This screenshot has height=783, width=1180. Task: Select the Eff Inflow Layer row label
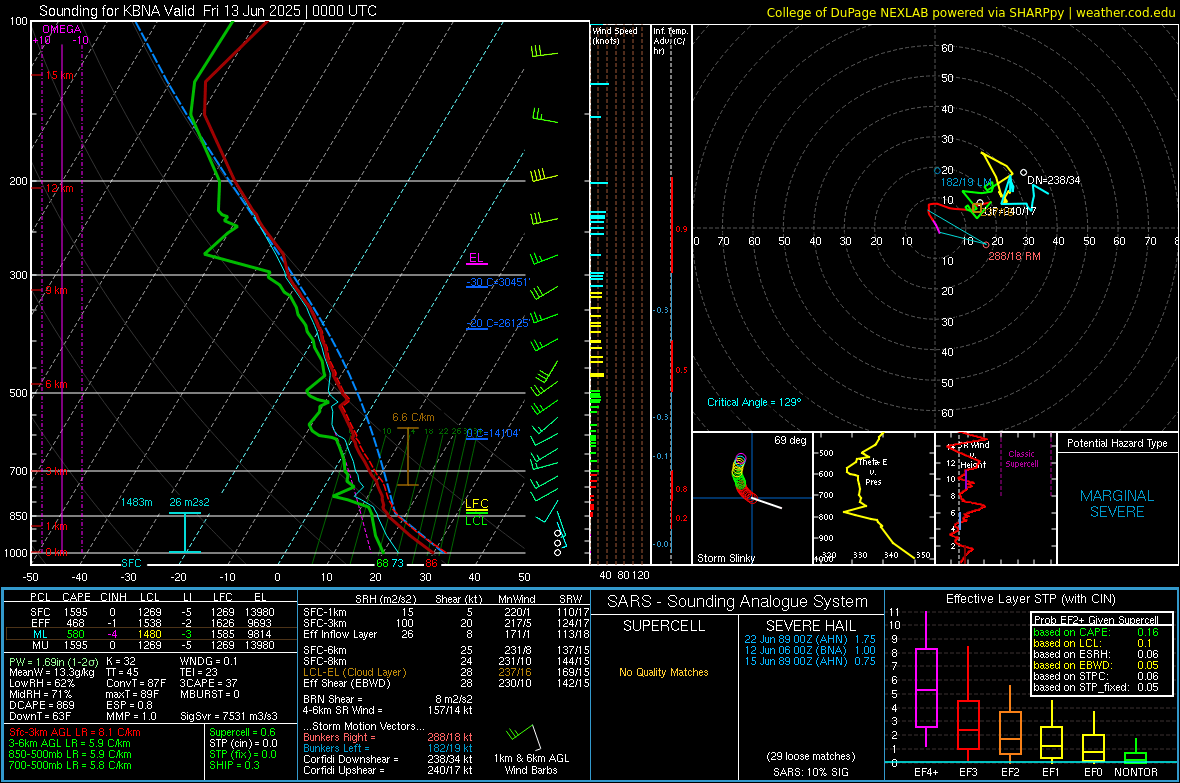(x=341, y=634)
